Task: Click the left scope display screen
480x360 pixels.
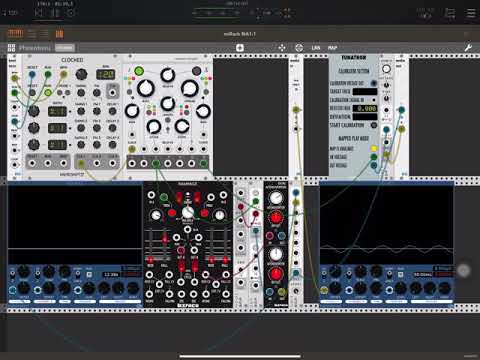Action: coord(75,225)
